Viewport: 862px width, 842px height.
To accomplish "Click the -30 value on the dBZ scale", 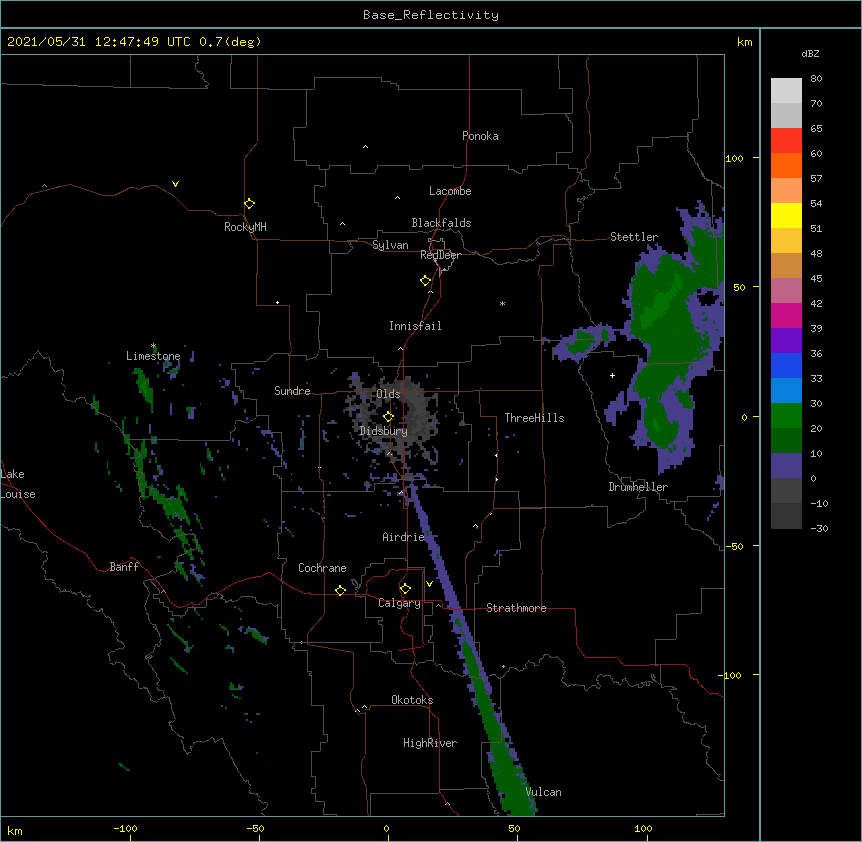I will coord(819,529).
